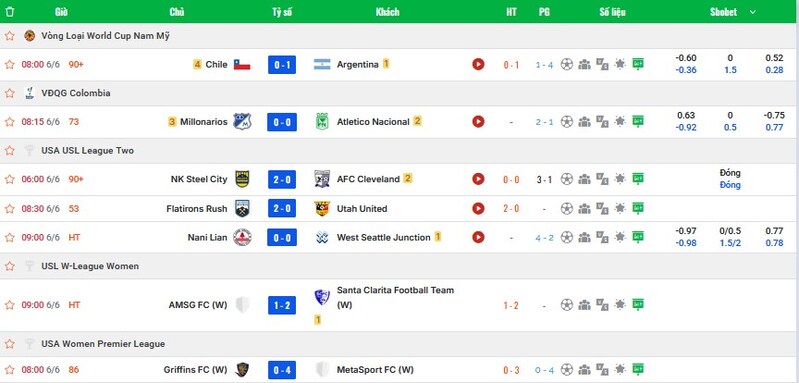Open the soccer ball stats icon in Millonarios row
Image resolution: width=799 pixels, height=383 pixels.
[x=567, y=121]
